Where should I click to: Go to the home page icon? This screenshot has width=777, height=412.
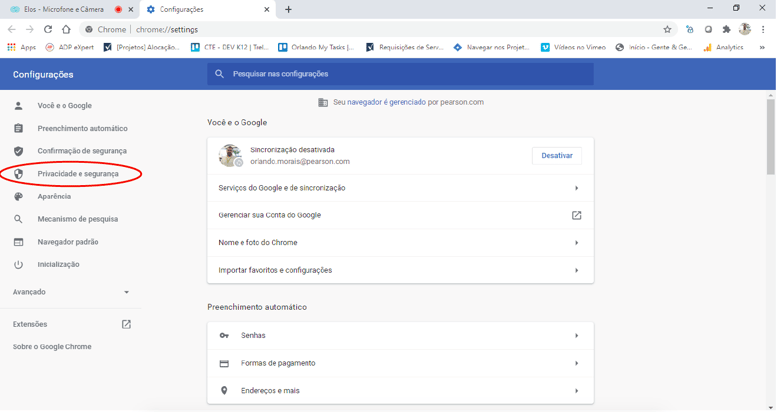pyautogui.click(x=66, y=29)
